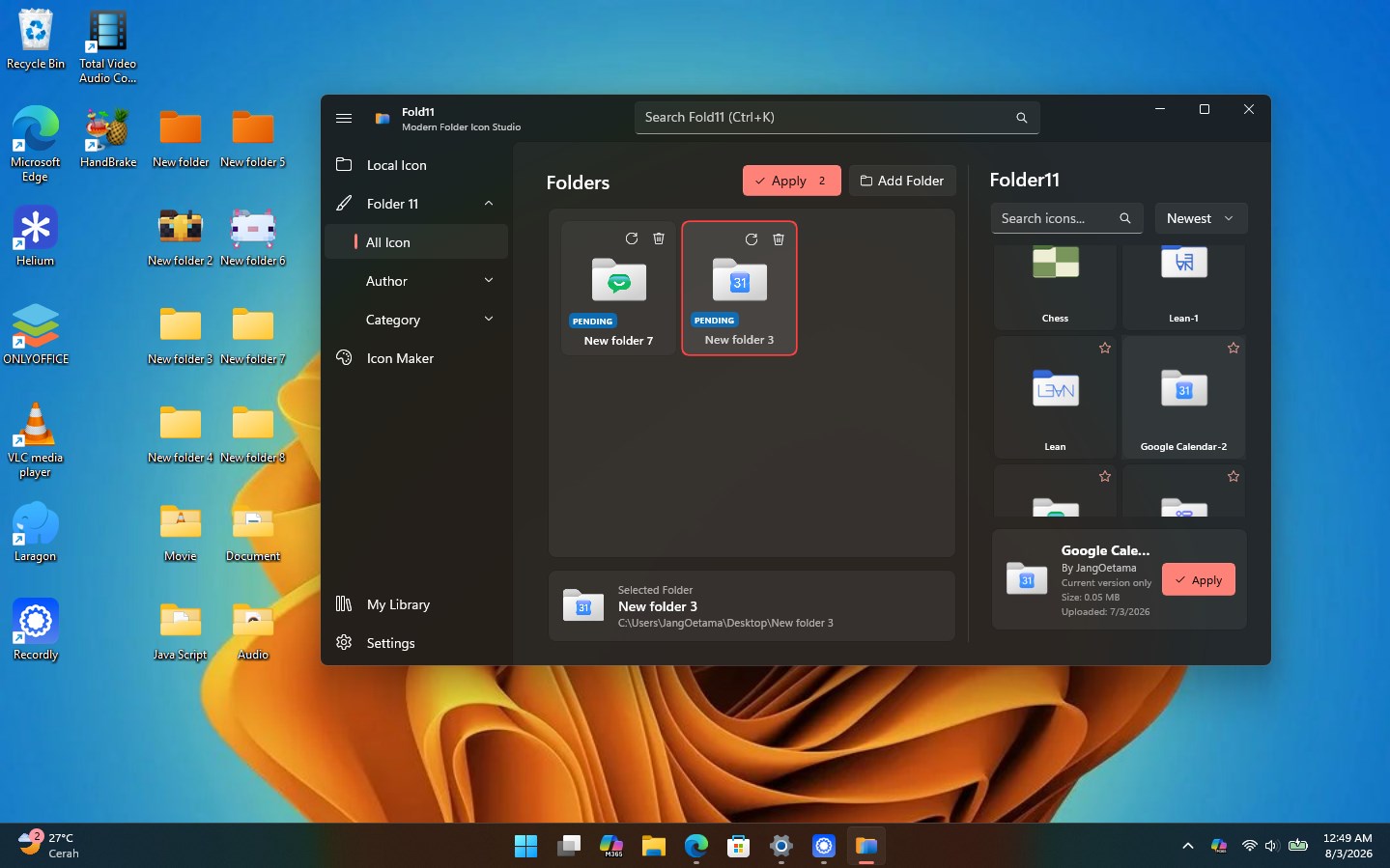Image resolution: width=1390 pixels, height=868 pixels.
Task: Open Icon Maker
Action: 416,358
